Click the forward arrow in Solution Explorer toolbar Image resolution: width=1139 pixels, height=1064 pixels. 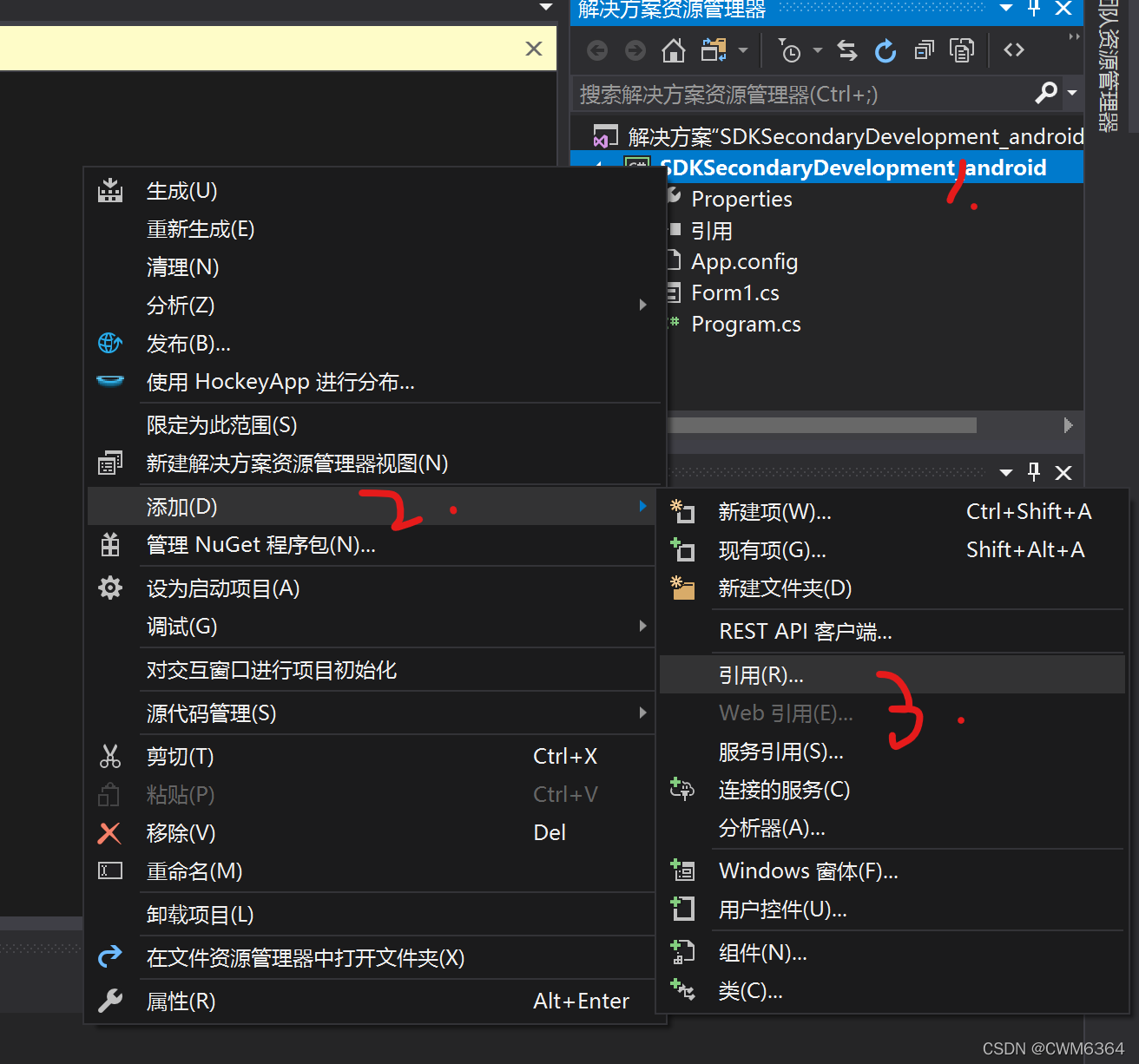click(635, 51)
